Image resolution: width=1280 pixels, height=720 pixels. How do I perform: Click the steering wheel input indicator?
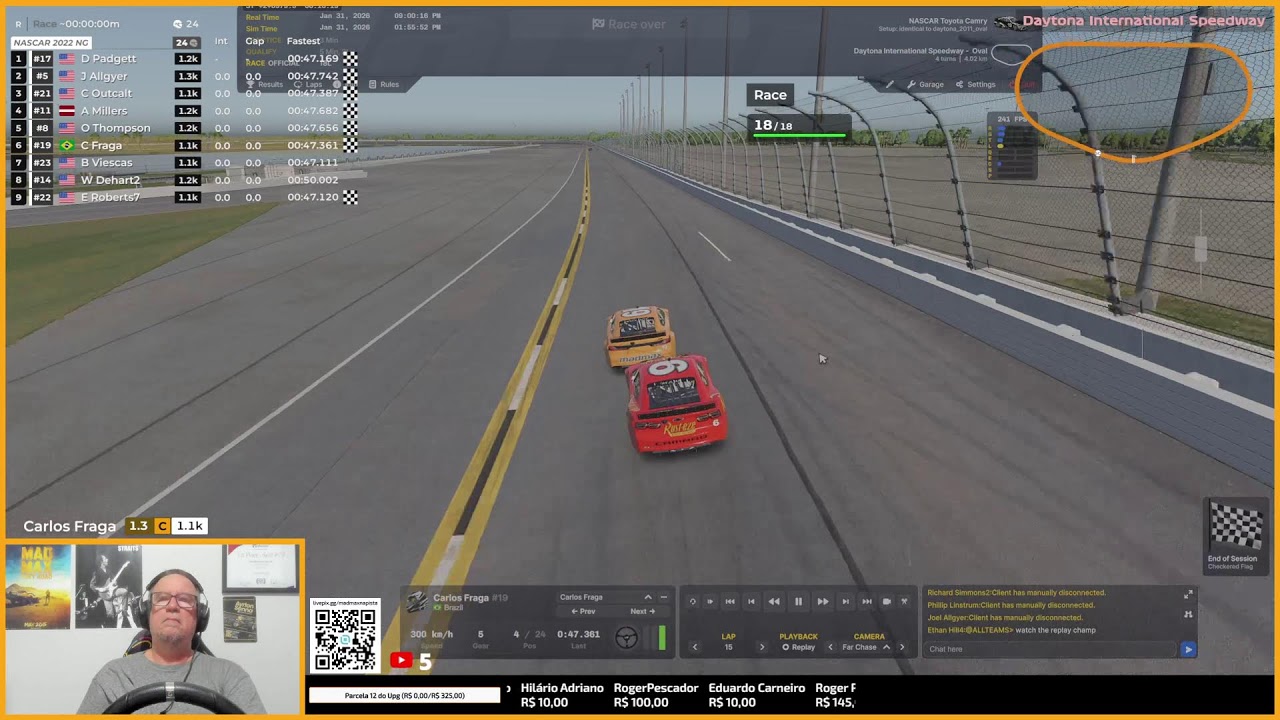(626, 638)
